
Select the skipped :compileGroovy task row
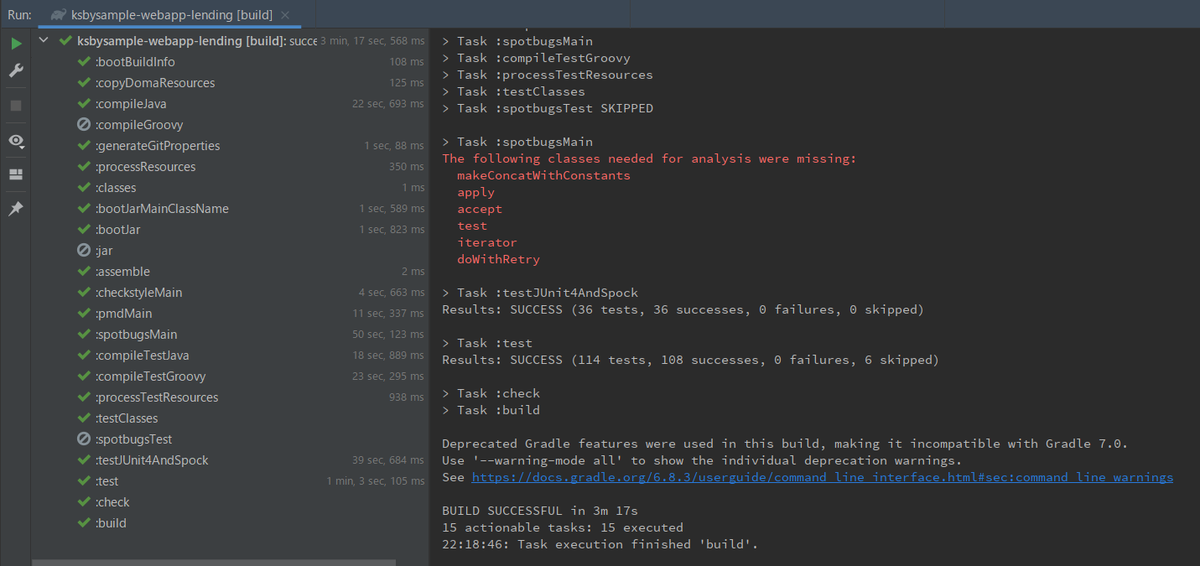coord(231,125)
